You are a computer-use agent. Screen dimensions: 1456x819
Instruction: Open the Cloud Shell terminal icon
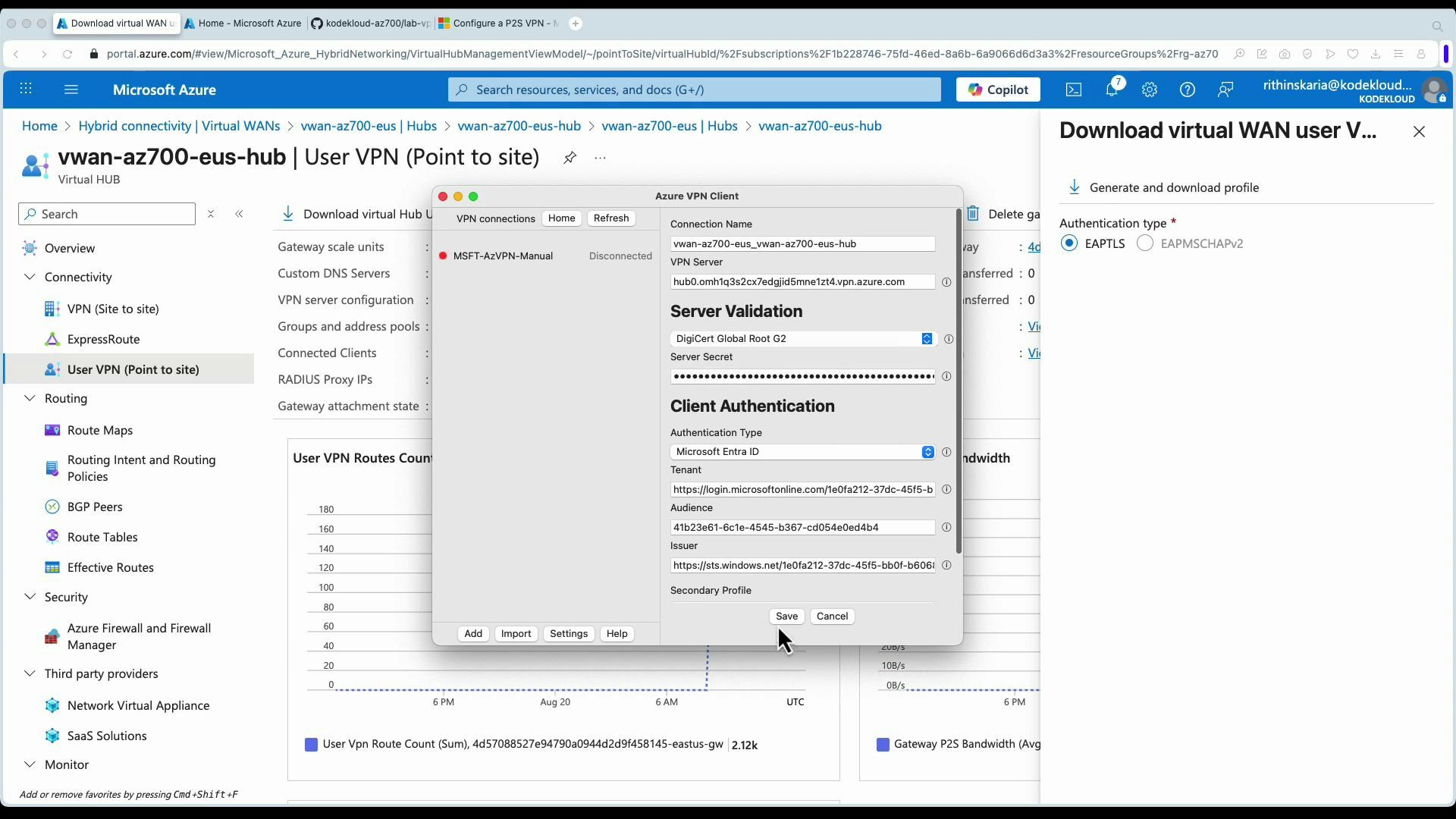(1073, 89)
